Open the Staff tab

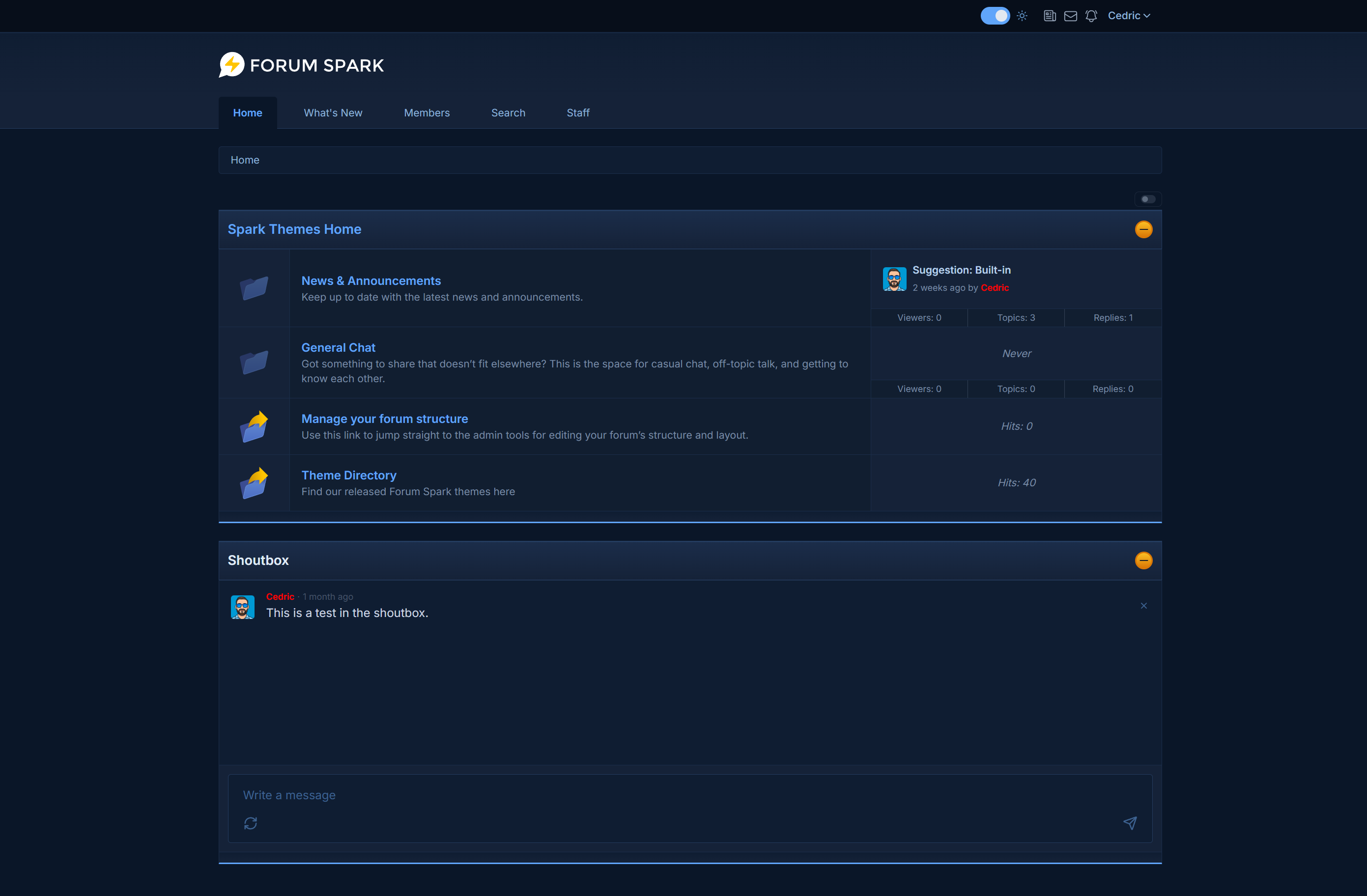578,112
